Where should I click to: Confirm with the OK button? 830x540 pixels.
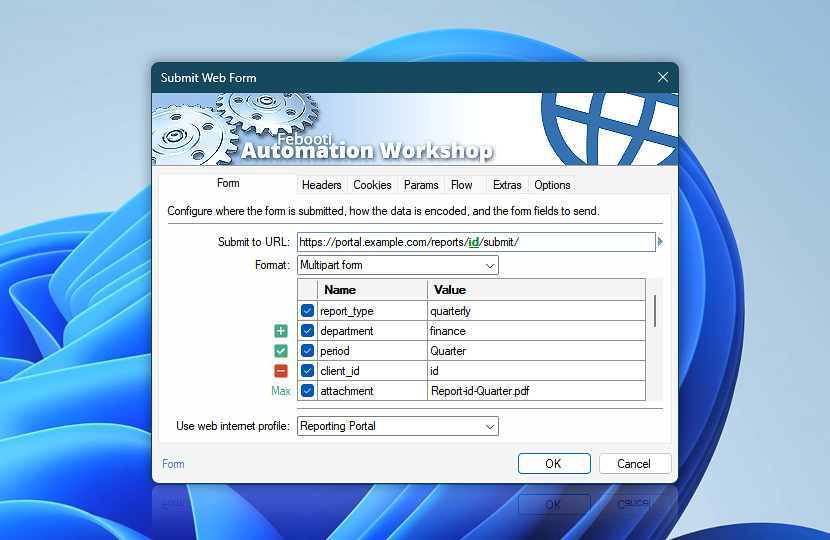click(554, 464)
